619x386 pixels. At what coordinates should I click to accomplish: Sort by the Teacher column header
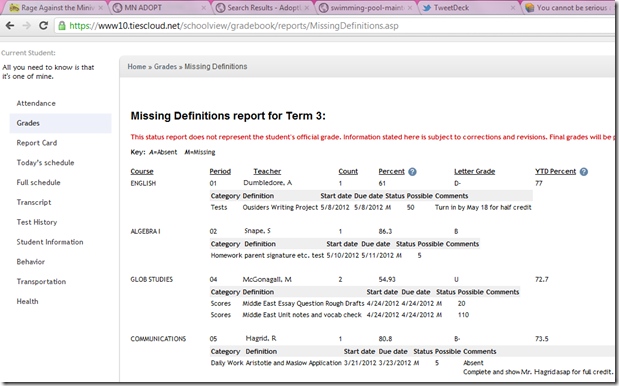(x=267, y=171)
